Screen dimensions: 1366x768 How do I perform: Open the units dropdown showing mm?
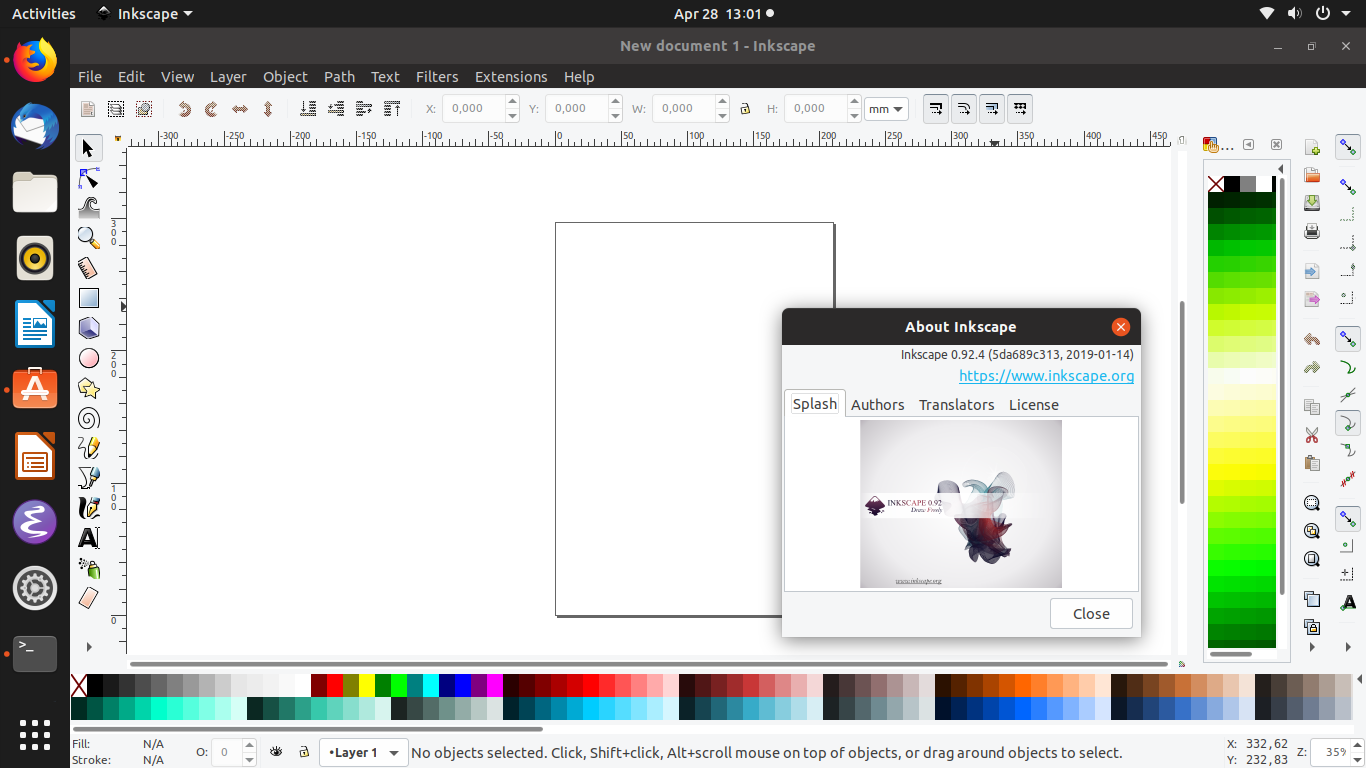(x=886, y=108)
